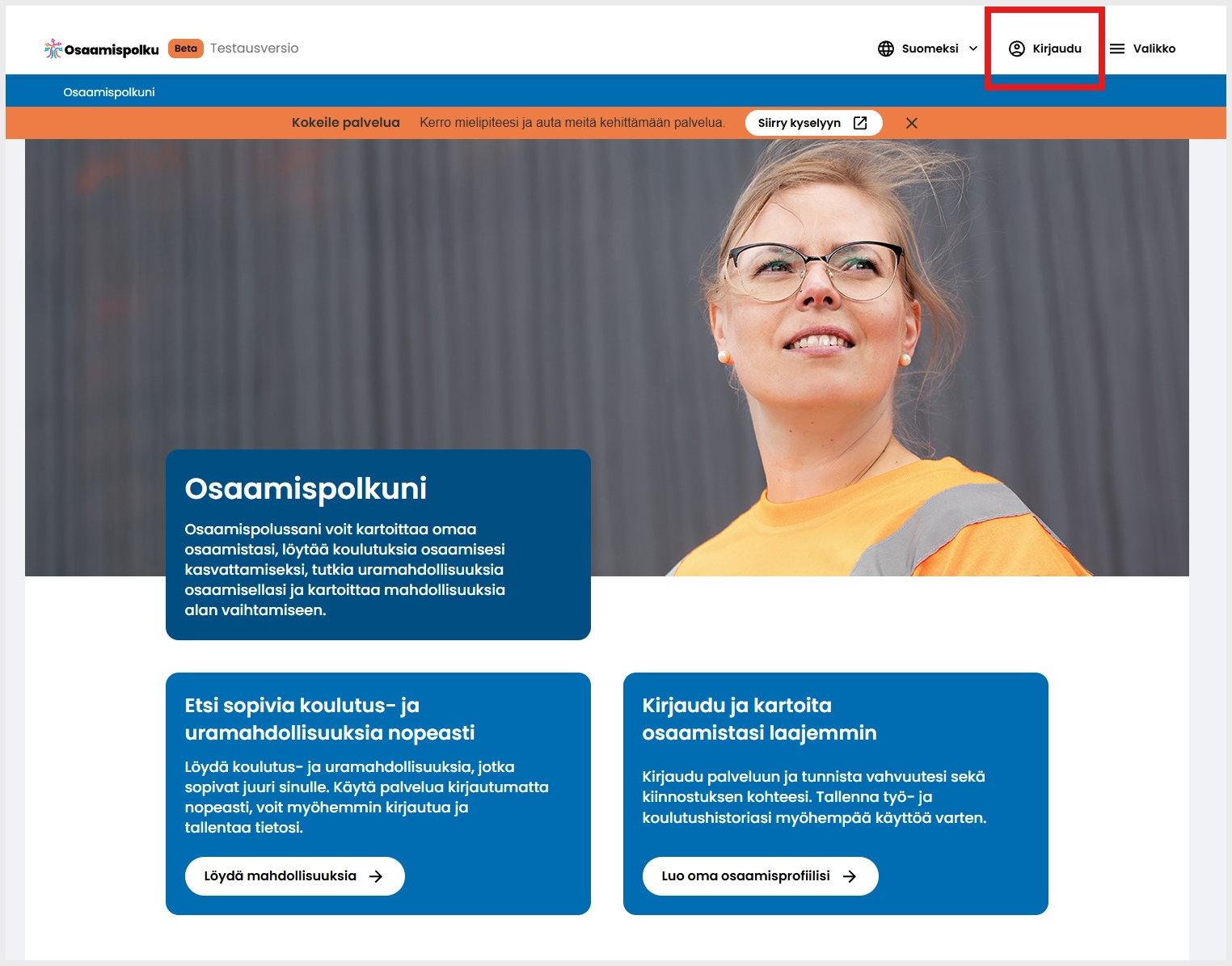Select the Osaamispolkuni navigation tab
This screenshot has width=1232, height=966.
pos(109,92)
